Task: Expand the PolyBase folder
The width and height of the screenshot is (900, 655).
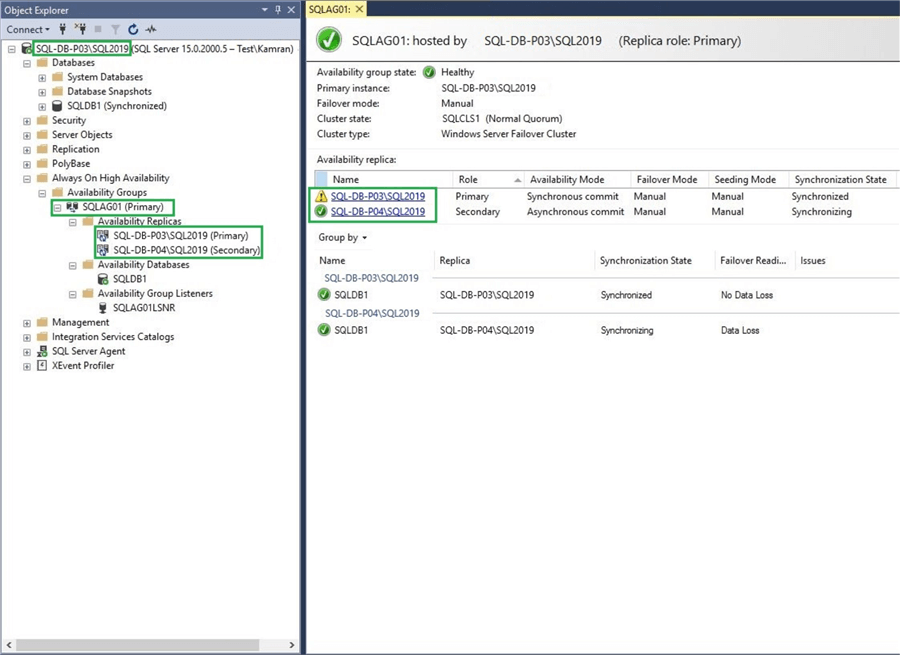Action: click(x=27, y=164)
